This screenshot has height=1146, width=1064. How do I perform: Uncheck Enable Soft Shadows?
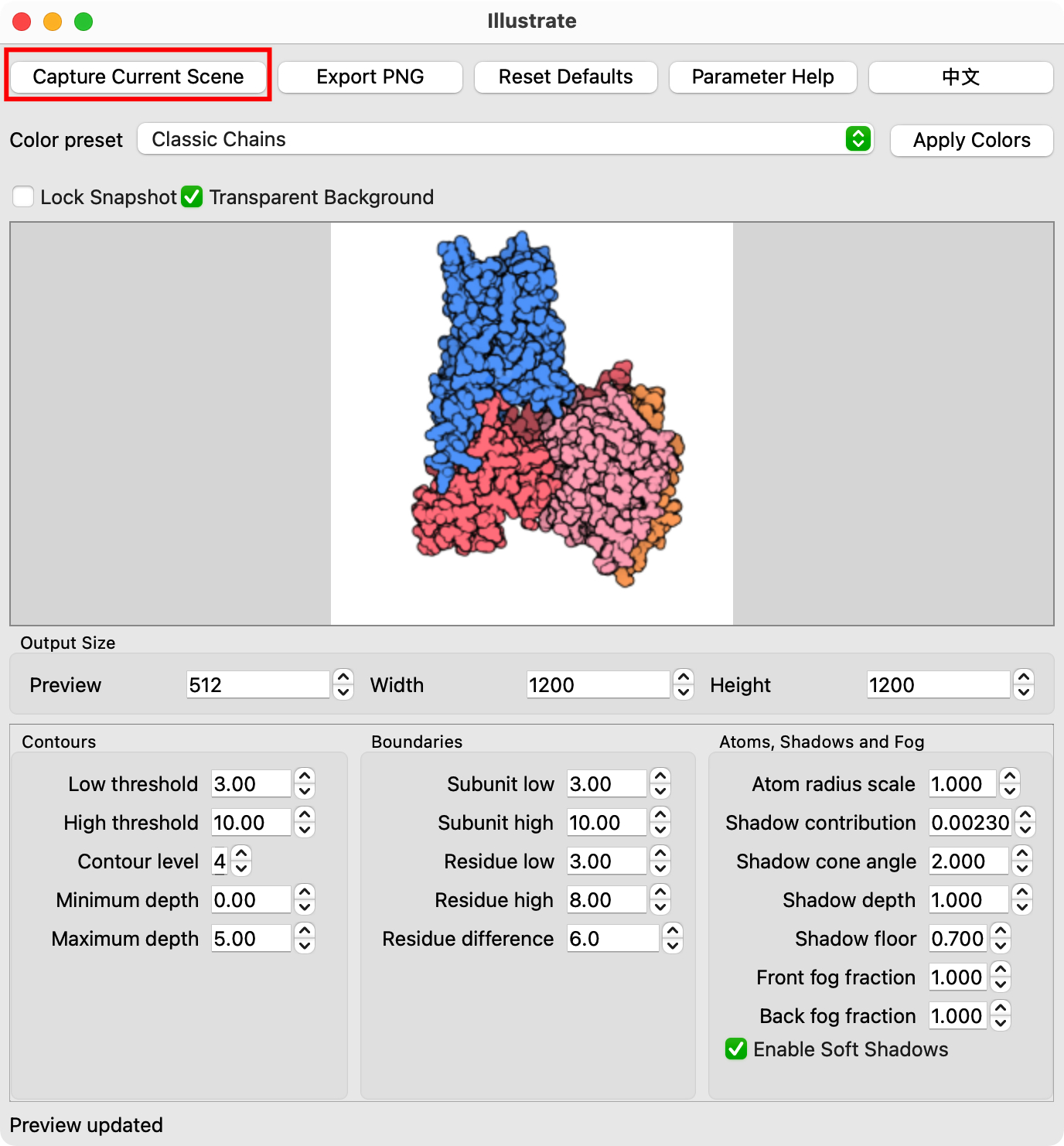point(736,1049)
